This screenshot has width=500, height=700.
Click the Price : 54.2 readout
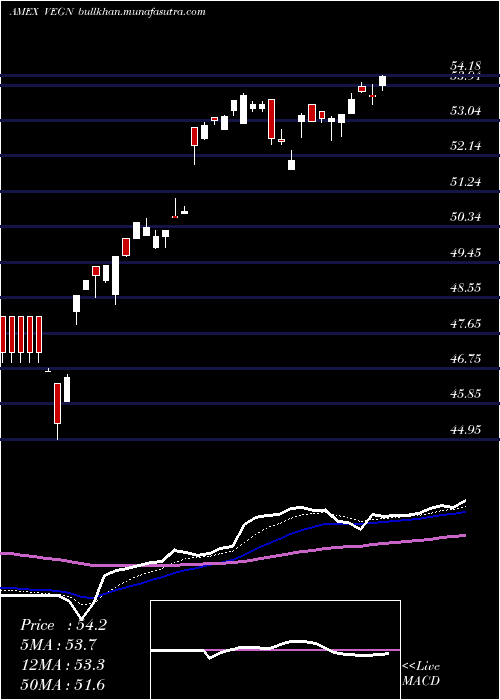(63, 625)
